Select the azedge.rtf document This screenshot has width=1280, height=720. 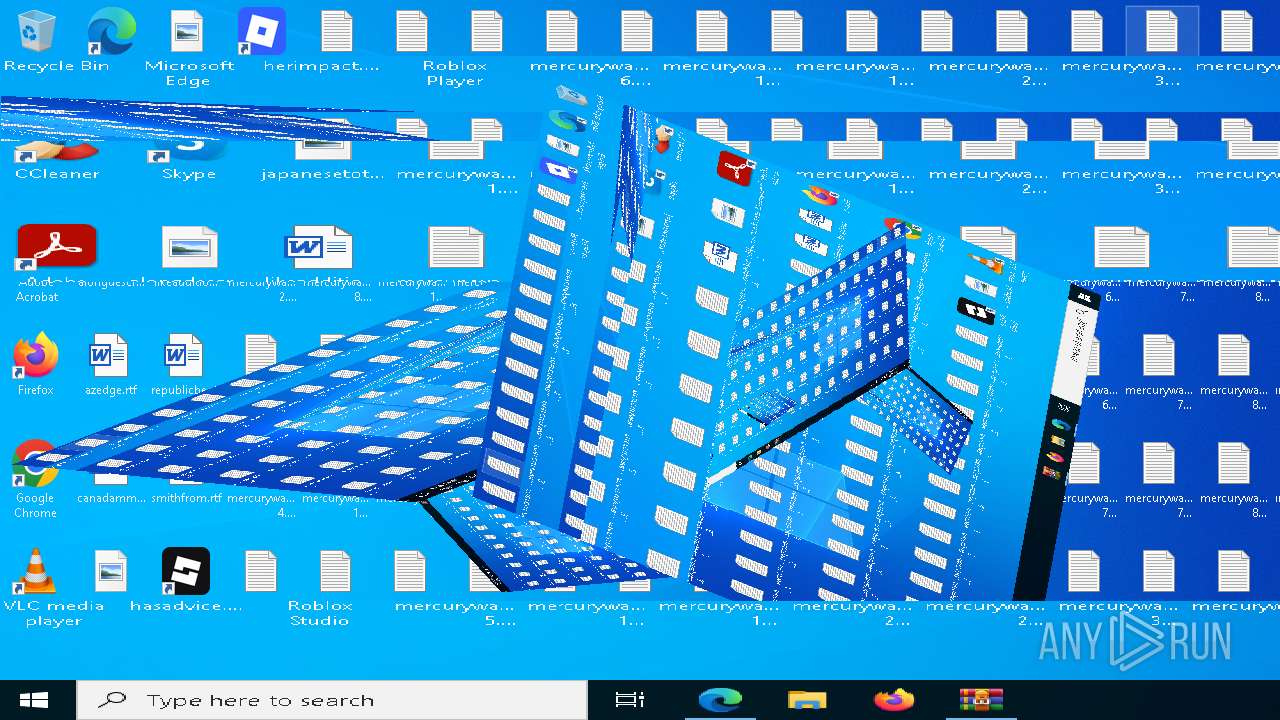pyautogui.click(x=108, y=356)
